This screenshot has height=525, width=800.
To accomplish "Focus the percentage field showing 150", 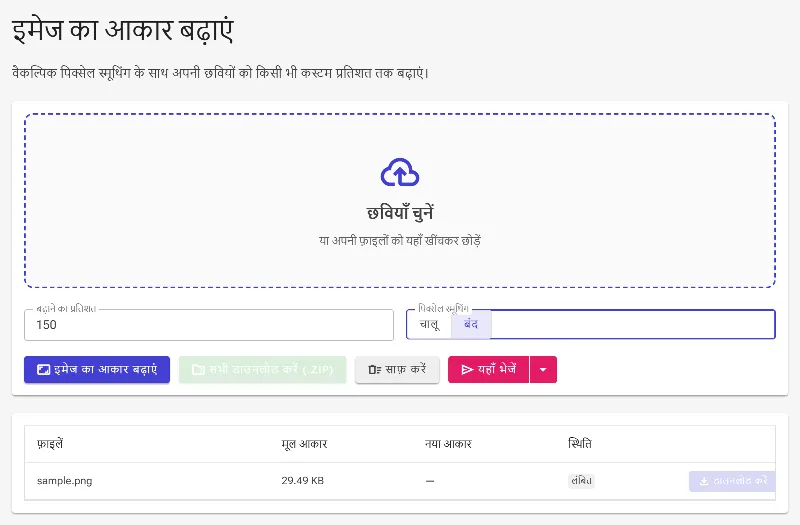I will point(209,325).
